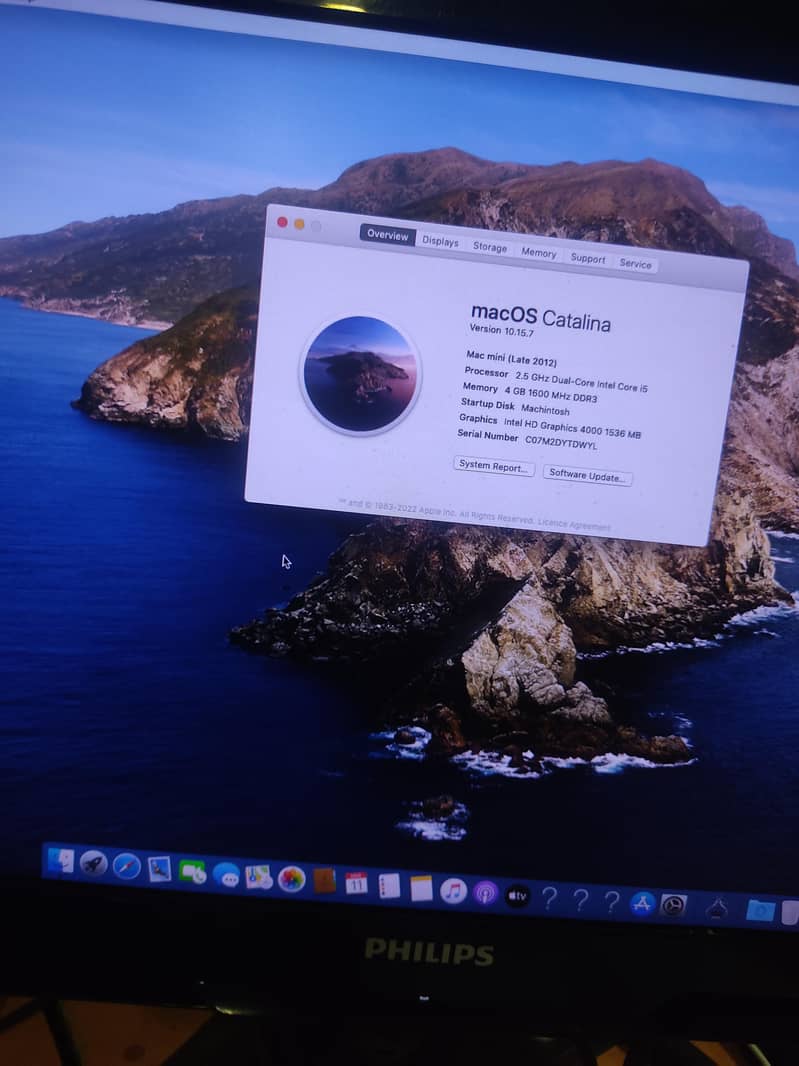Open Notes yellow notepad icon in Dock
799x1066 pixels.
(421, 888)
